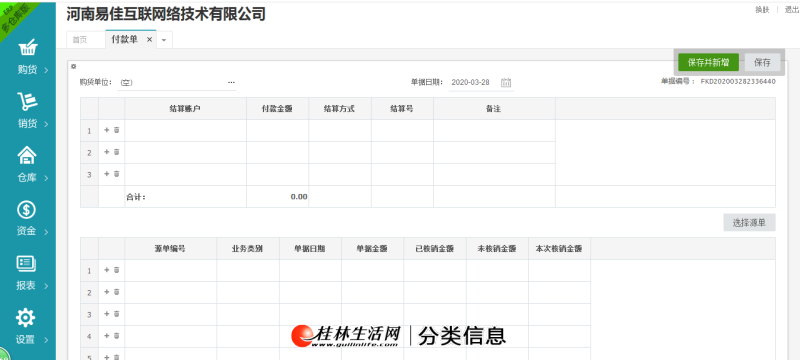Open the 仓库 warehouse icon
800x360 pixels.
coord(27,155)
